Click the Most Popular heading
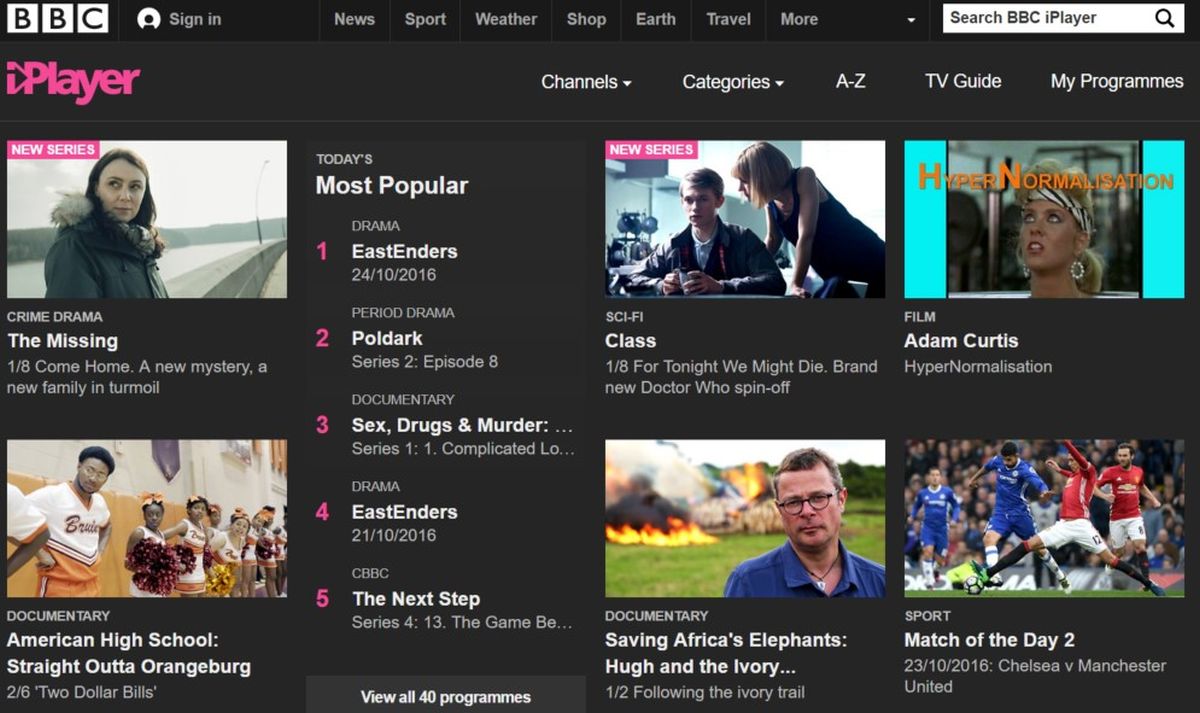Viewport: 1200px width, 713px height. pyautogui.click(x=392, y=186)
